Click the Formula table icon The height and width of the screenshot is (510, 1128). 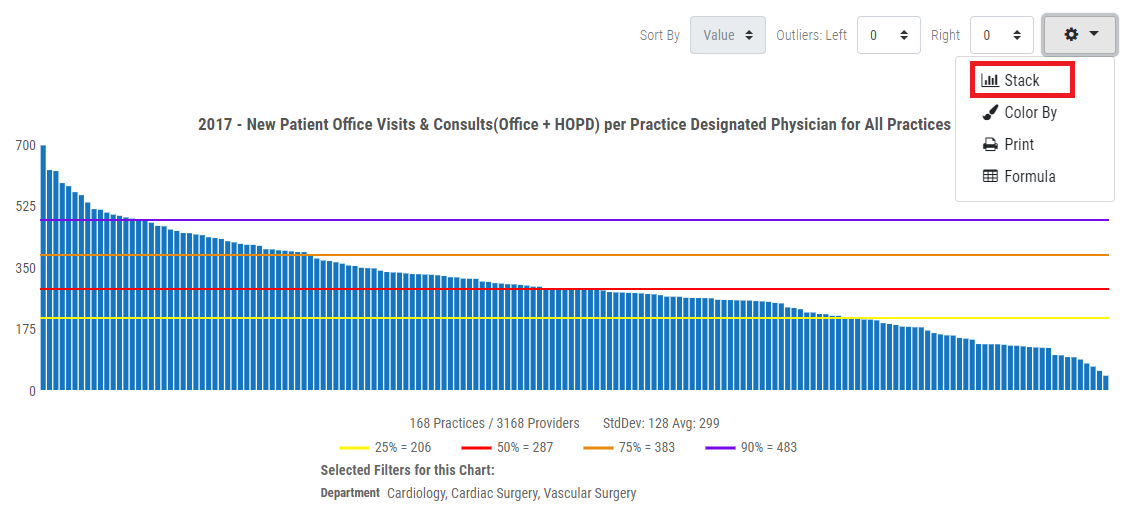990,176
